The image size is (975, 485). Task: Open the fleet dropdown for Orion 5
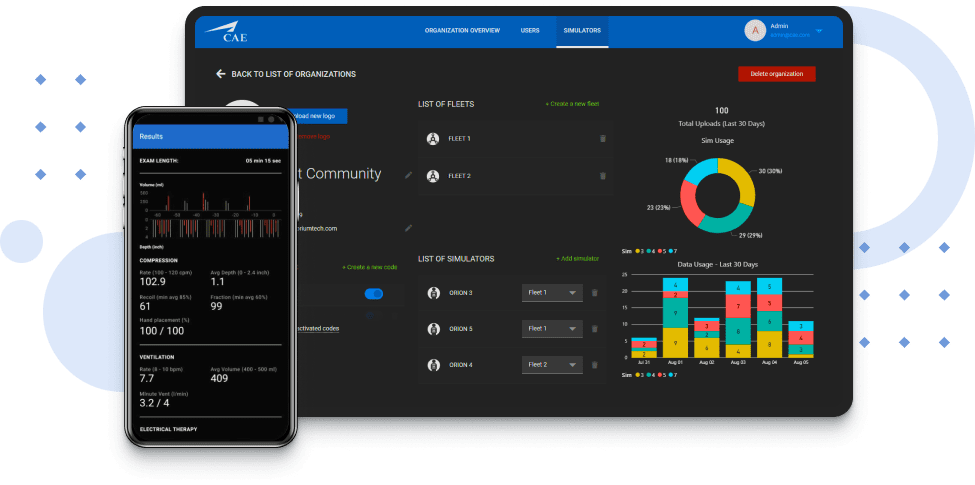pos(552,329)
